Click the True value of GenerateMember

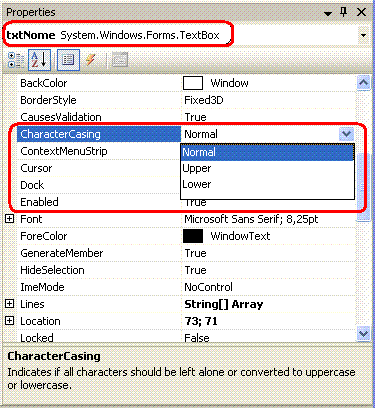point(195,253)
